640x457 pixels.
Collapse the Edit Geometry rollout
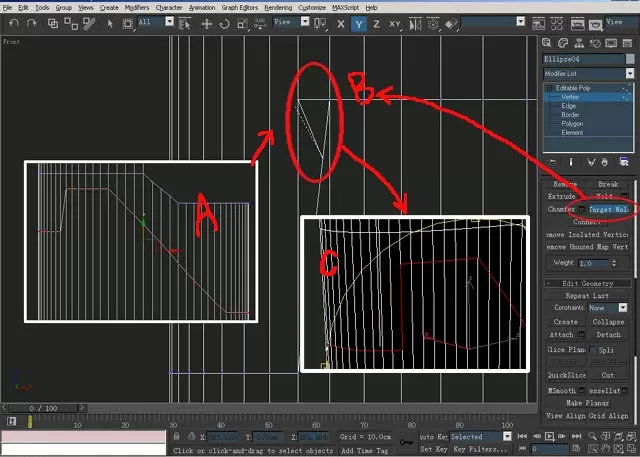pyautogui.click(x=588, y=283)
